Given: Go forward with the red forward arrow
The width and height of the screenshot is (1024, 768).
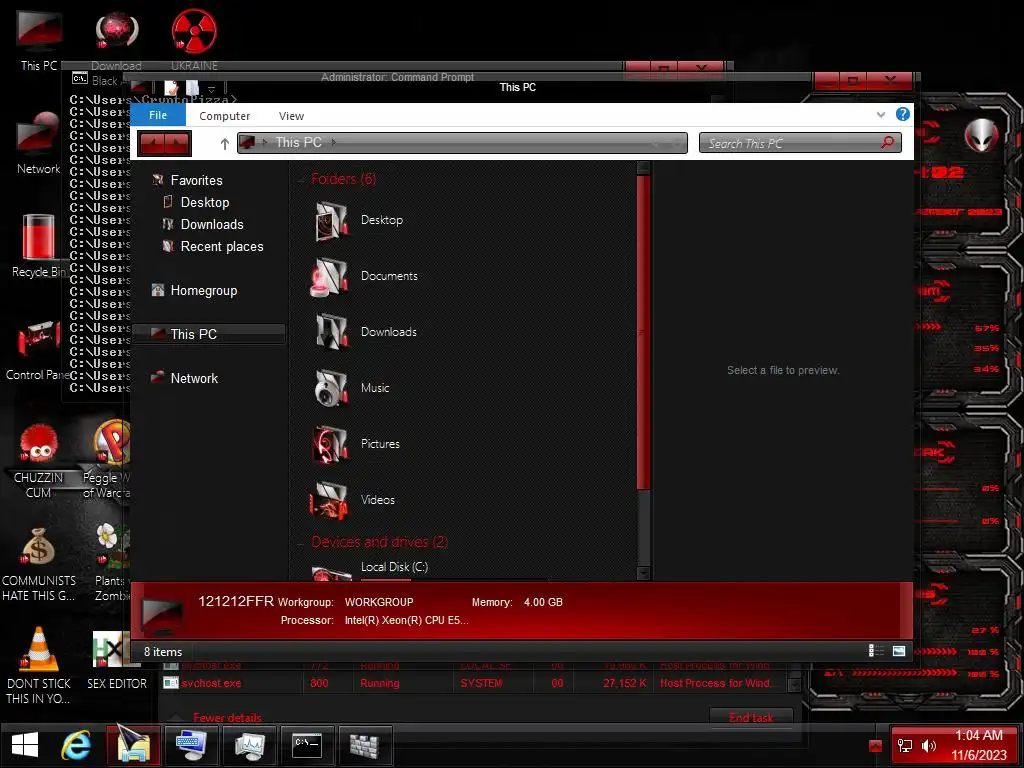Looking at the screenshot, I should click(x=177, y=143).
